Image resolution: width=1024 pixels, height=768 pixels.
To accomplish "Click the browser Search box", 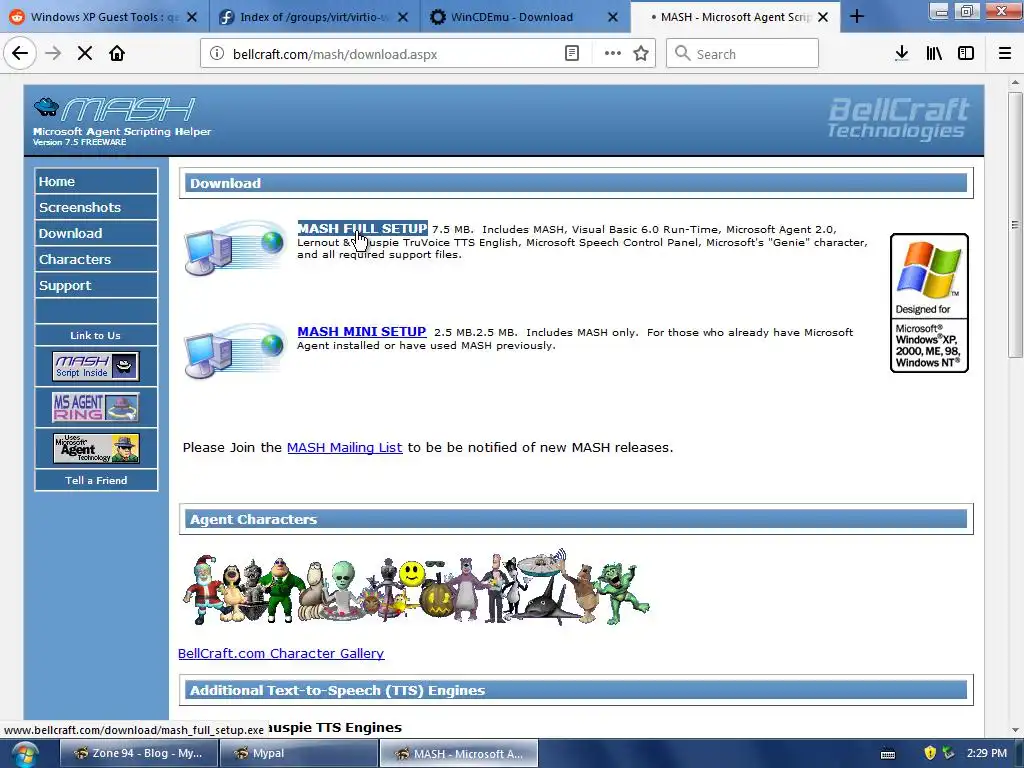I will click(743, 54).
